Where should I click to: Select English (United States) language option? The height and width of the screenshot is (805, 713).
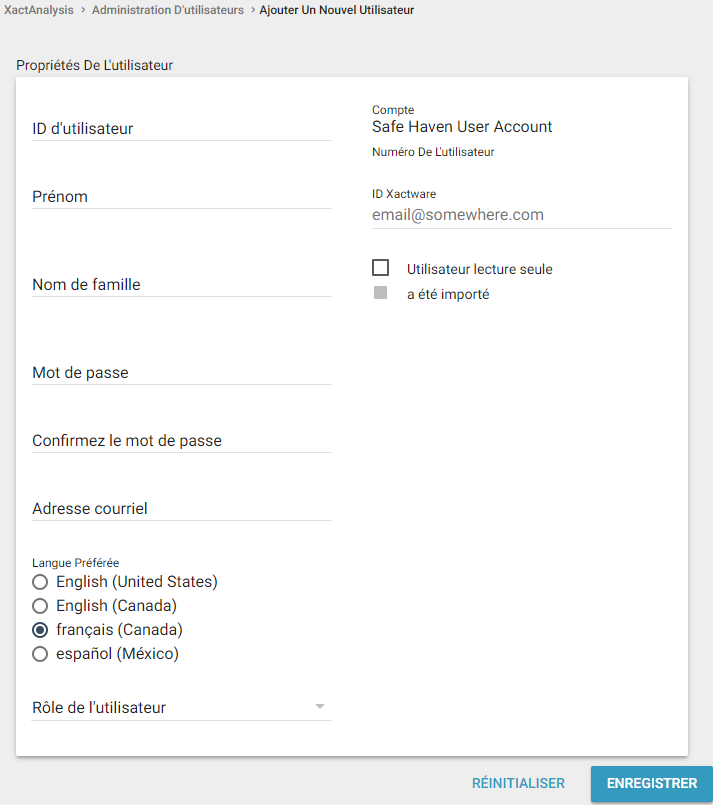coord(40,582)
